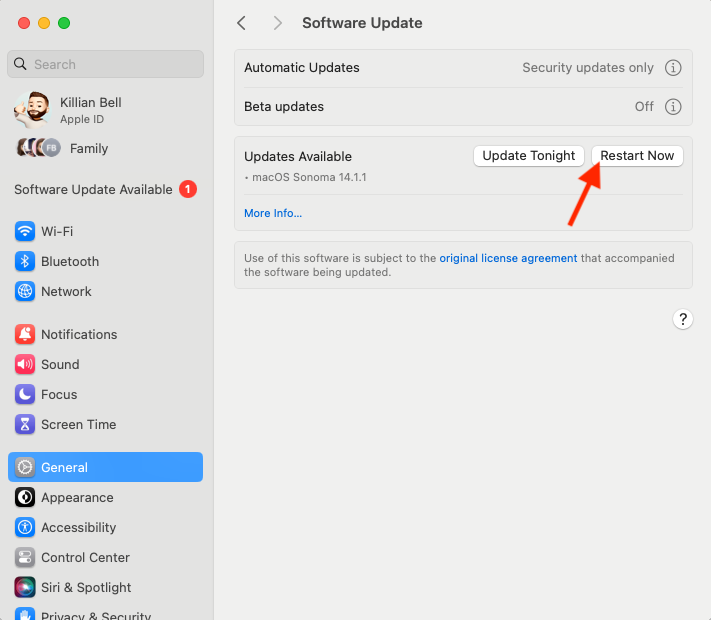
Task: Click the yellow minimize window button
Action: 44,23
